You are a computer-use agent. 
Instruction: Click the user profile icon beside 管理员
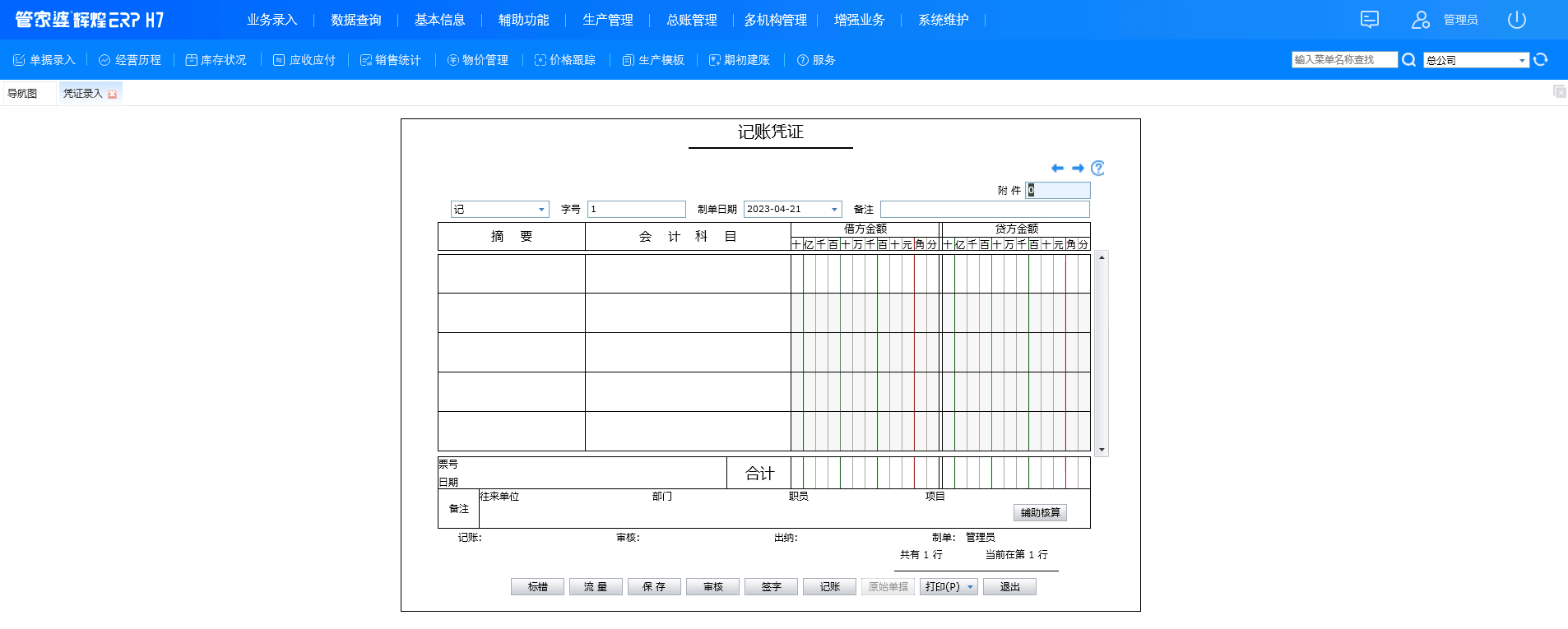click(1421, 20)
